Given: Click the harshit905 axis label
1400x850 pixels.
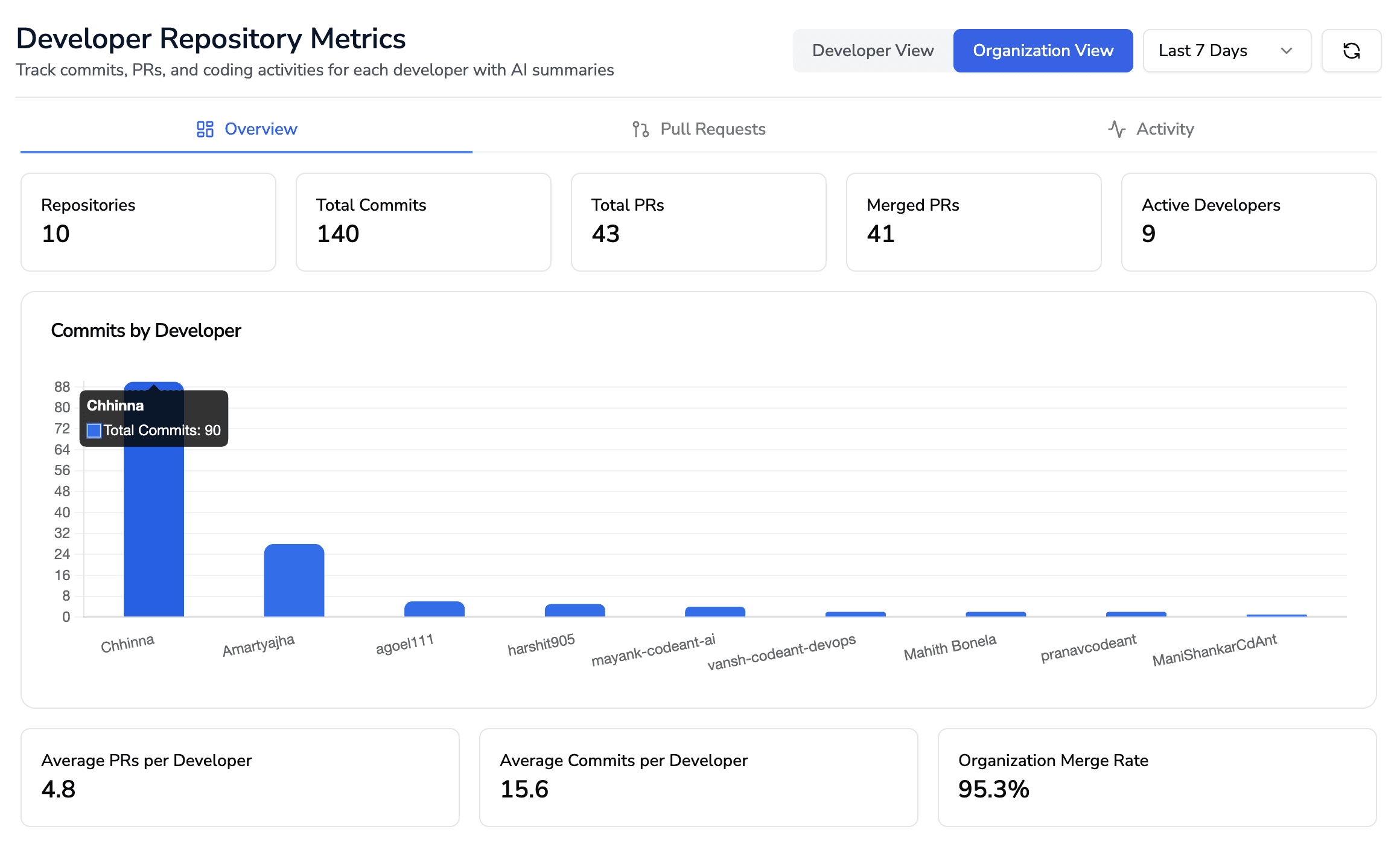Looking at the screenshot, I should click(x=541, y=645).
